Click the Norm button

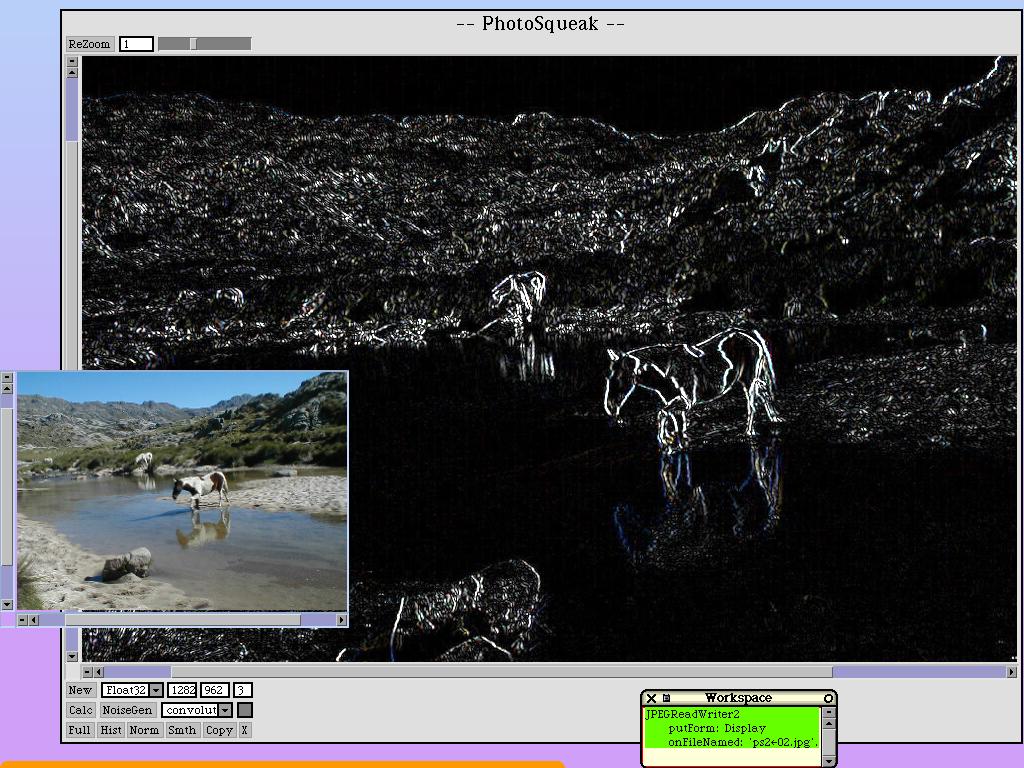144,730
